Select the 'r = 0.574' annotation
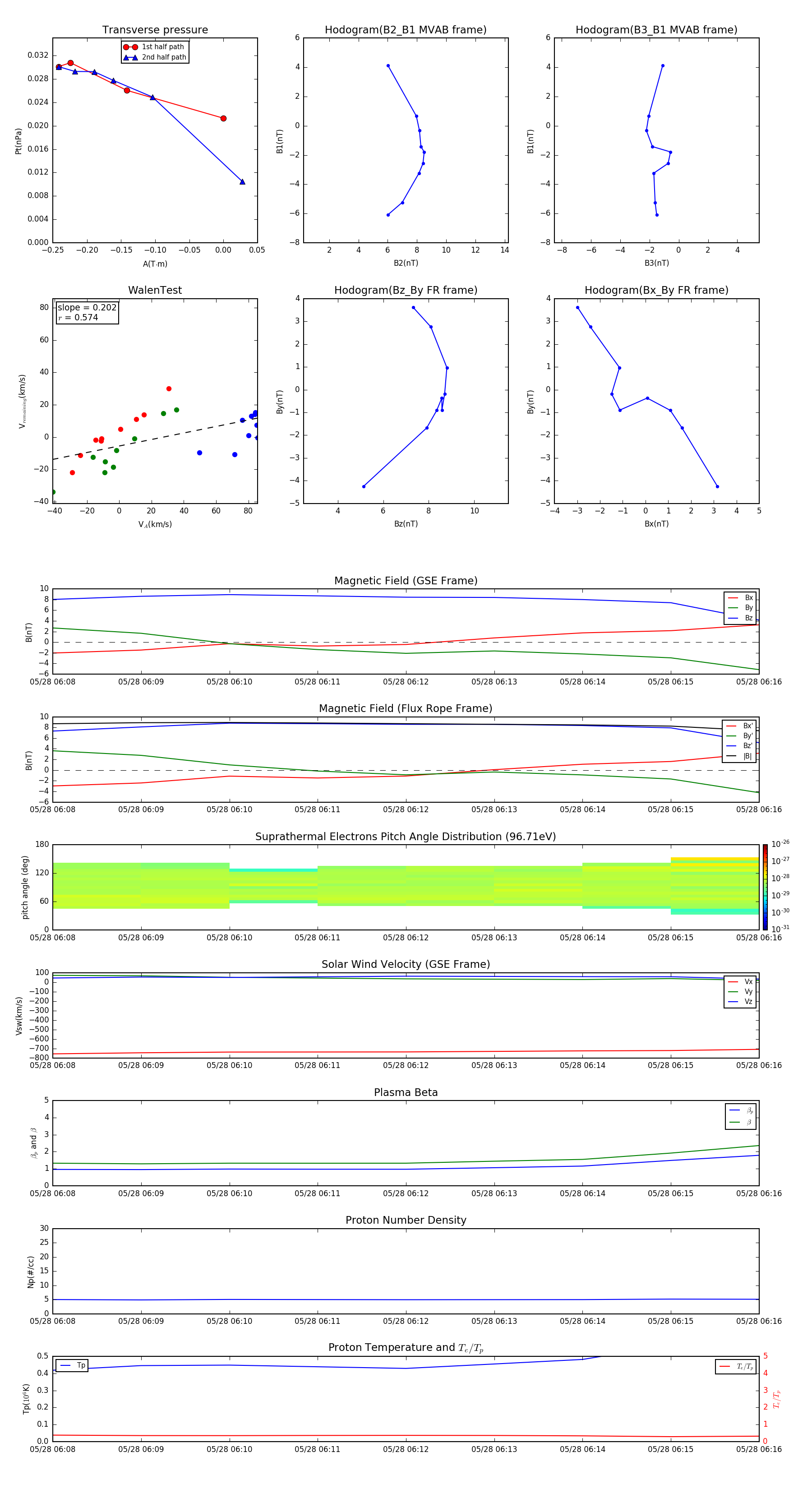The width and height of the screenshot is (812, 1489). click(78, 317)
